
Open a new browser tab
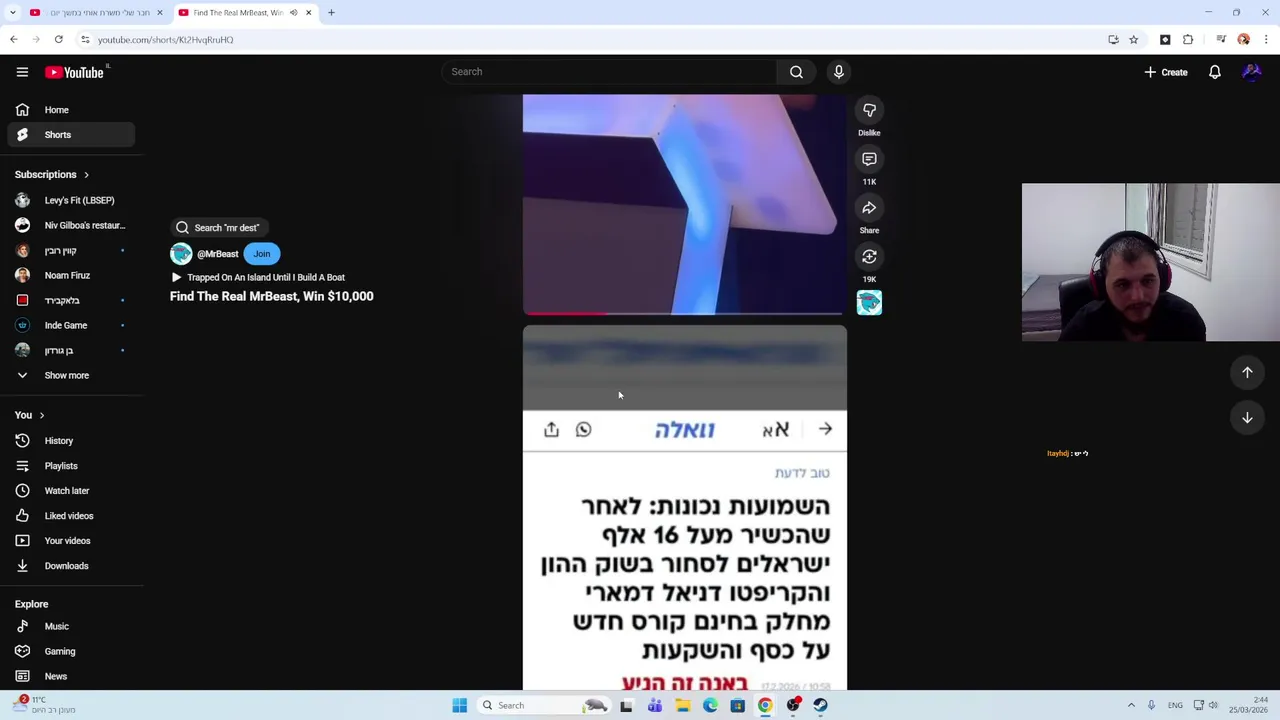[x=331, y=13]
